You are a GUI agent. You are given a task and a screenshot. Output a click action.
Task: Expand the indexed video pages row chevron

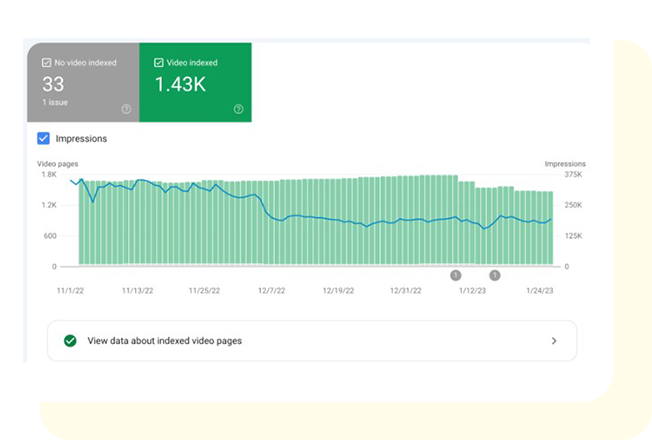point(554,341)
